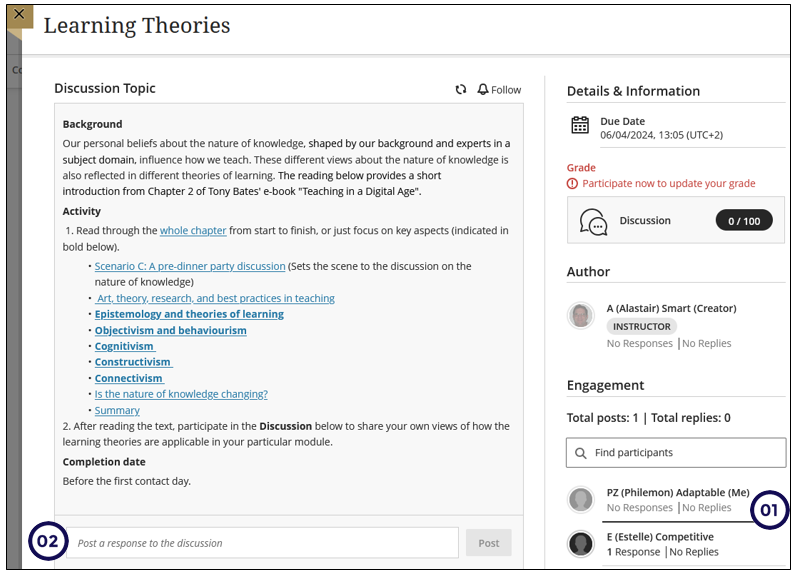
Task: Click Participate now to update your grade
Action: click(668, 184)
